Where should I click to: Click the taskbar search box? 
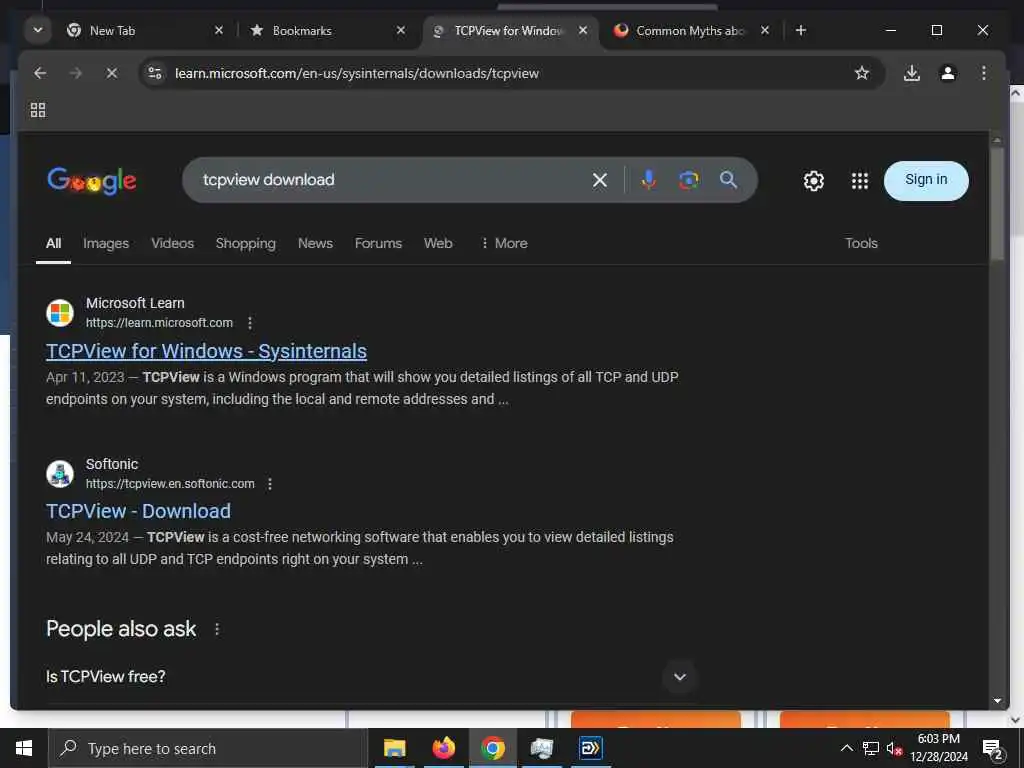(208, 748)
